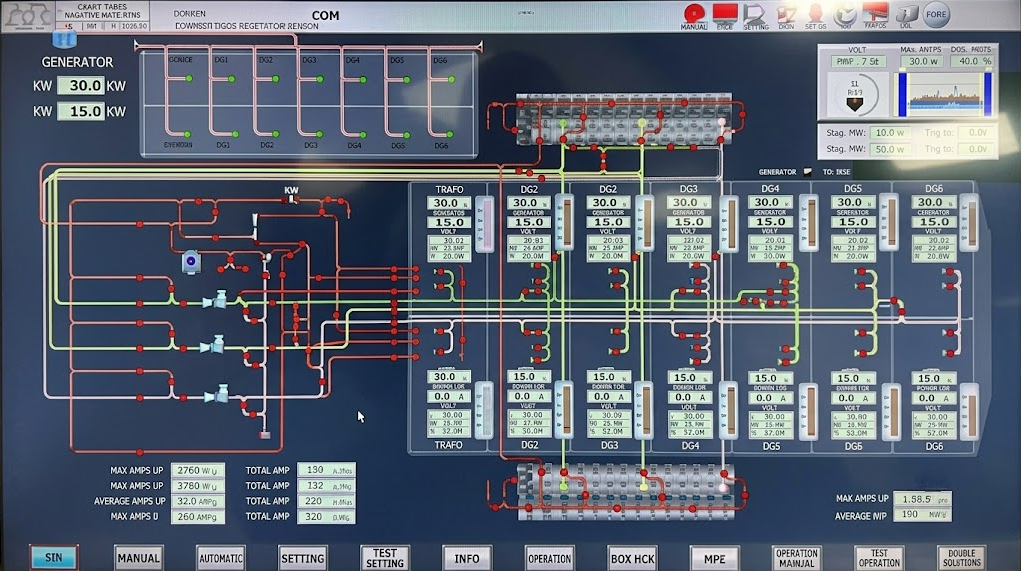The height and width of the screenshot is (571, 1021).
Task: Click the DION toolbar icon
Action: click(786, 14)
